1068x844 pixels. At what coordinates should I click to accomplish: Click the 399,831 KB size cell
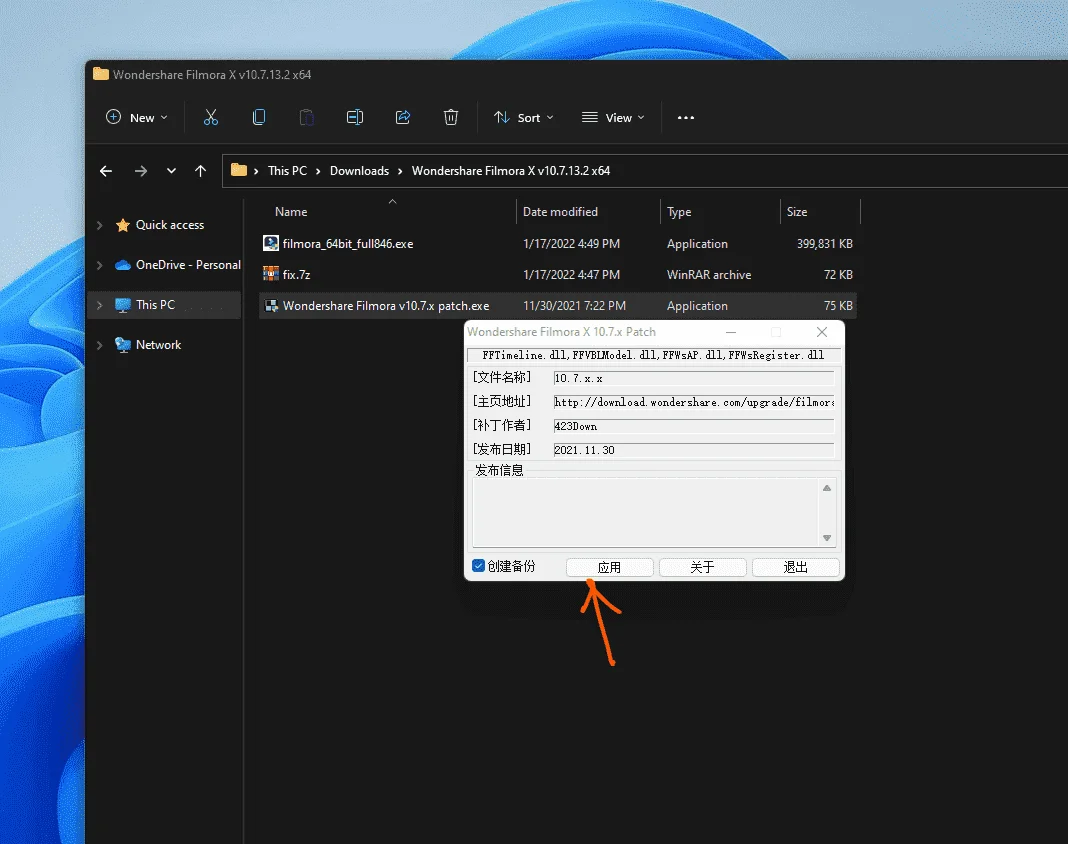click(825, 243)
